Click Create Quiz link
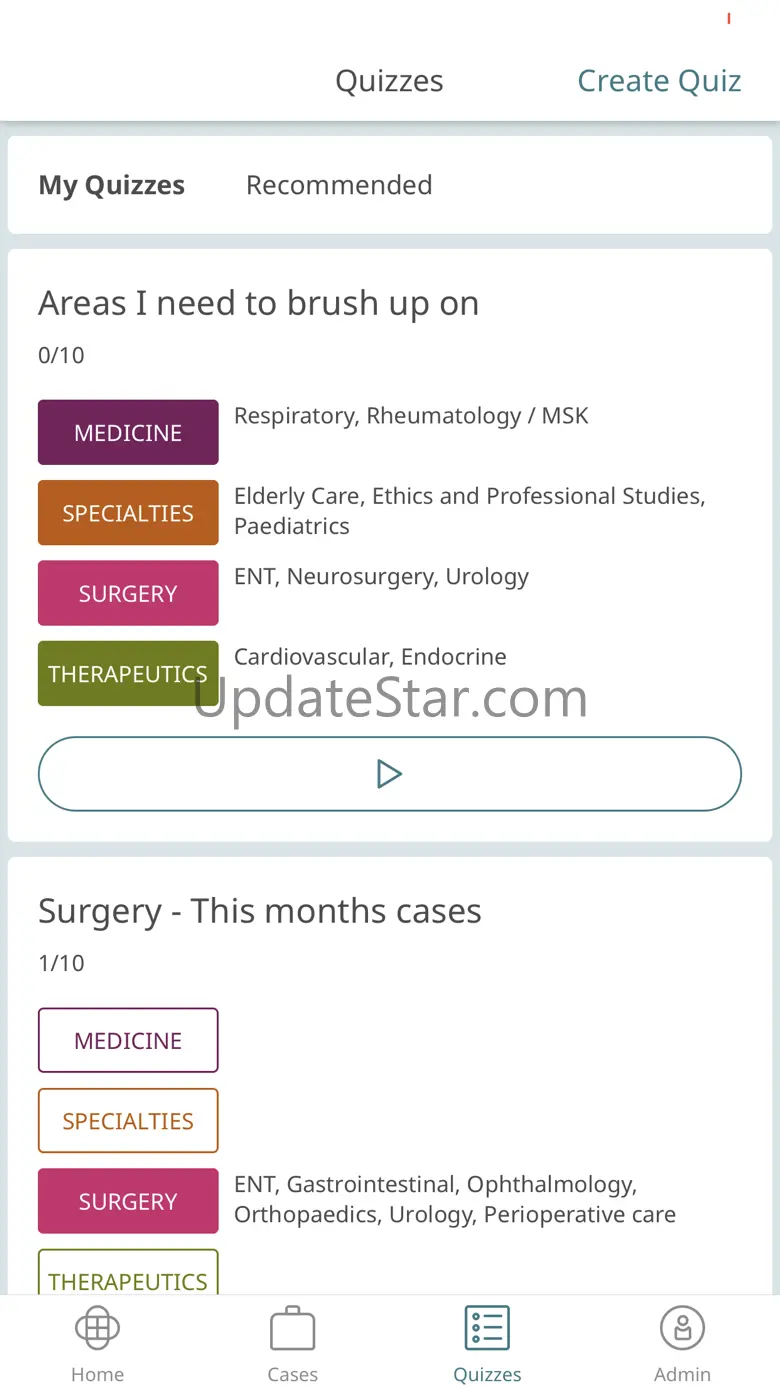 [x=659, y=81]
